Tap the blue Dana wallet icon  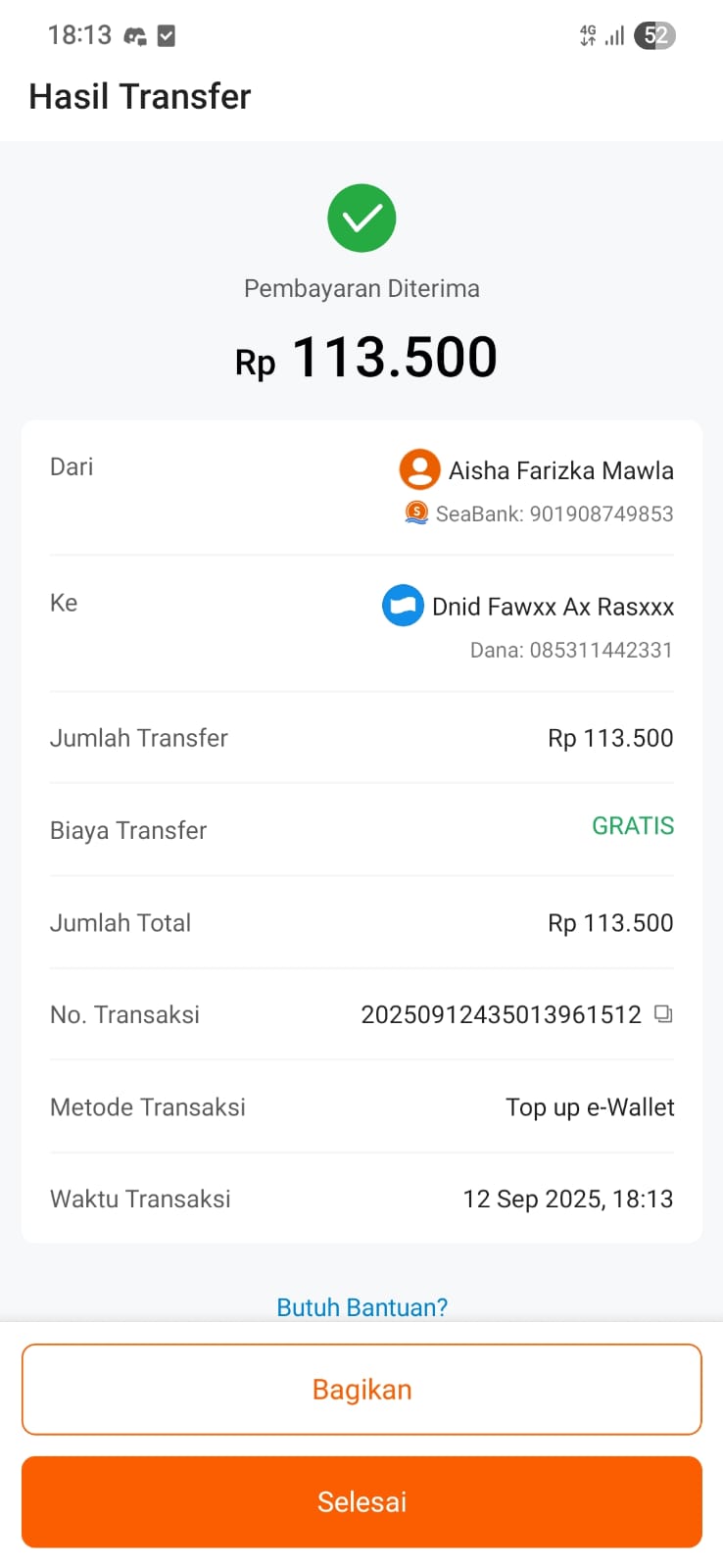403,606
